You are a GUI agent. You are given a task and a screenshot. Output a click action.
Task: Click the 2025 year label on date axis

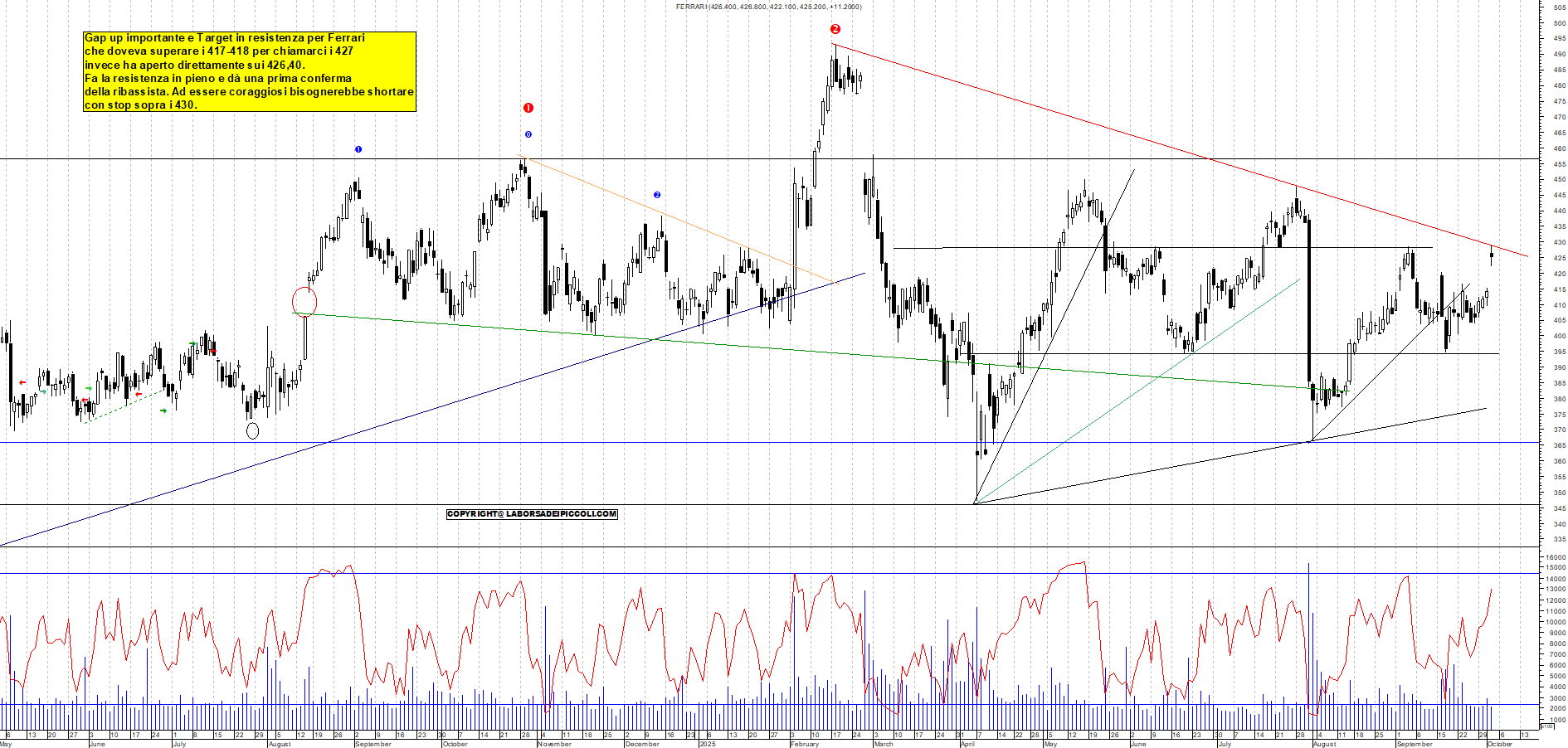point(707,744)
